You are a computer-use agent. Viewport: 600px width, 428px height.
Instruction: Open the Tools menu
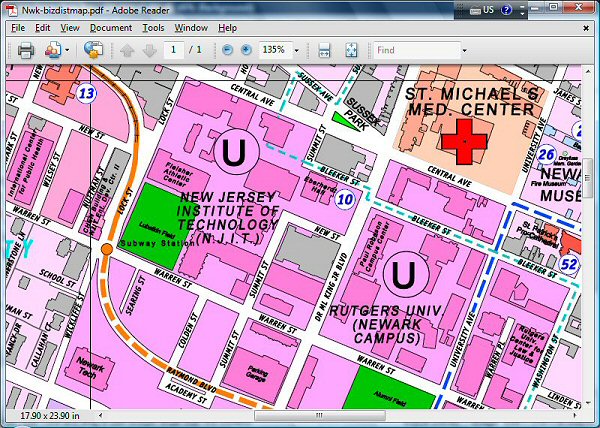pyautogui.click(x=153, y=28)
